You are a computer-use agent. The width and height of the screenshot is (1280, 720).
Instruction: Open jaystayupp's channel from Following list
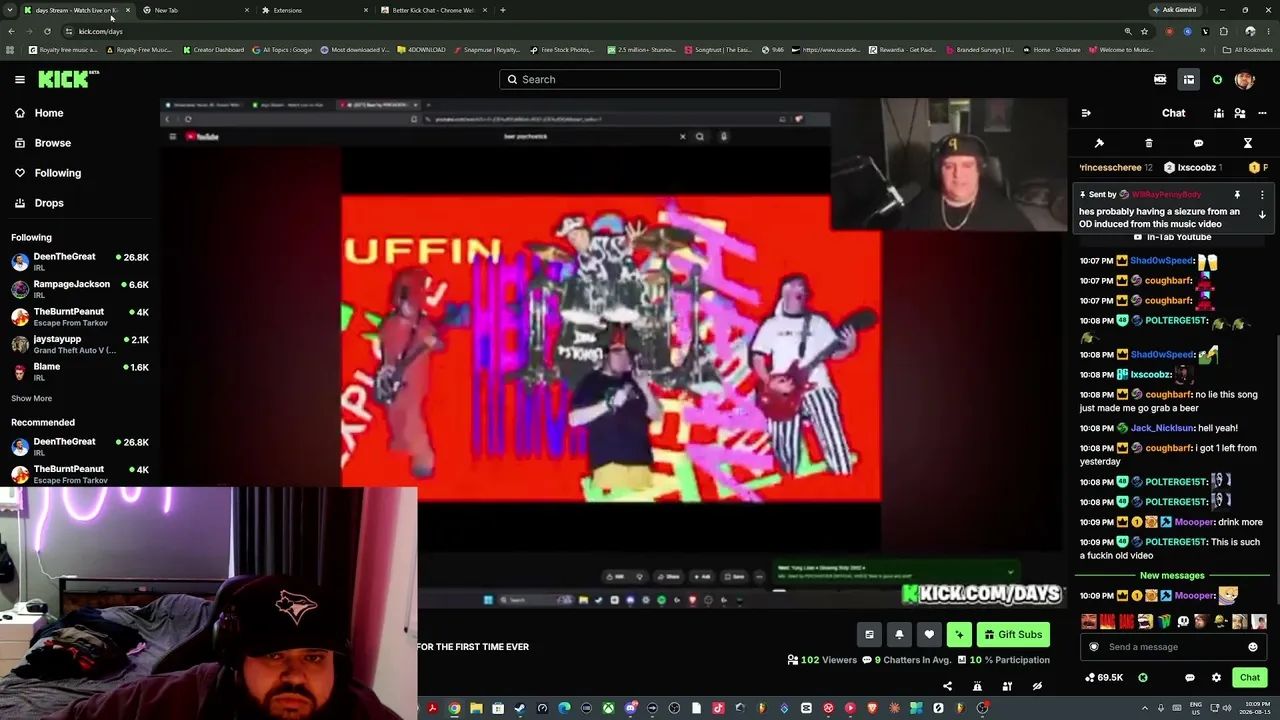click(x=80, y=344)
